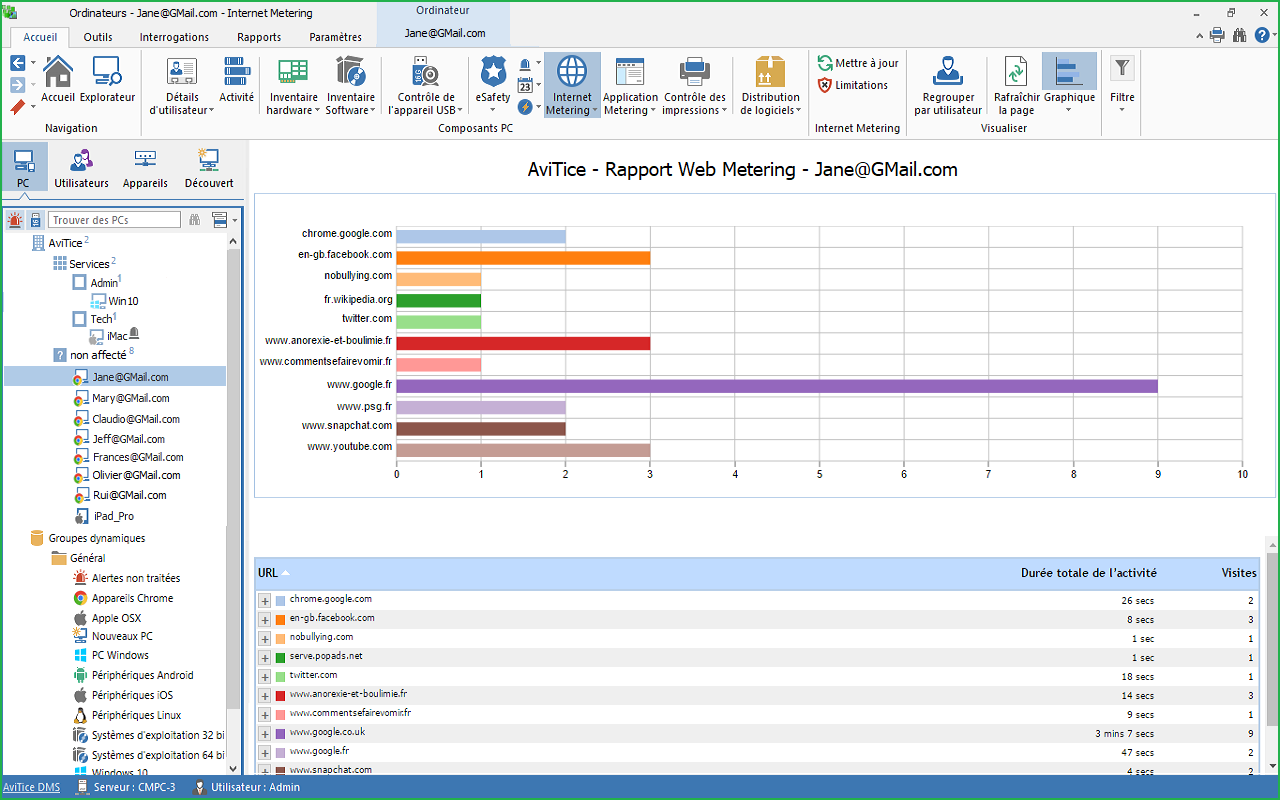This screenshot has height=800, width=1280.
Task: Click the Trouver des PCs search field
Action: (x=115, y=220)
